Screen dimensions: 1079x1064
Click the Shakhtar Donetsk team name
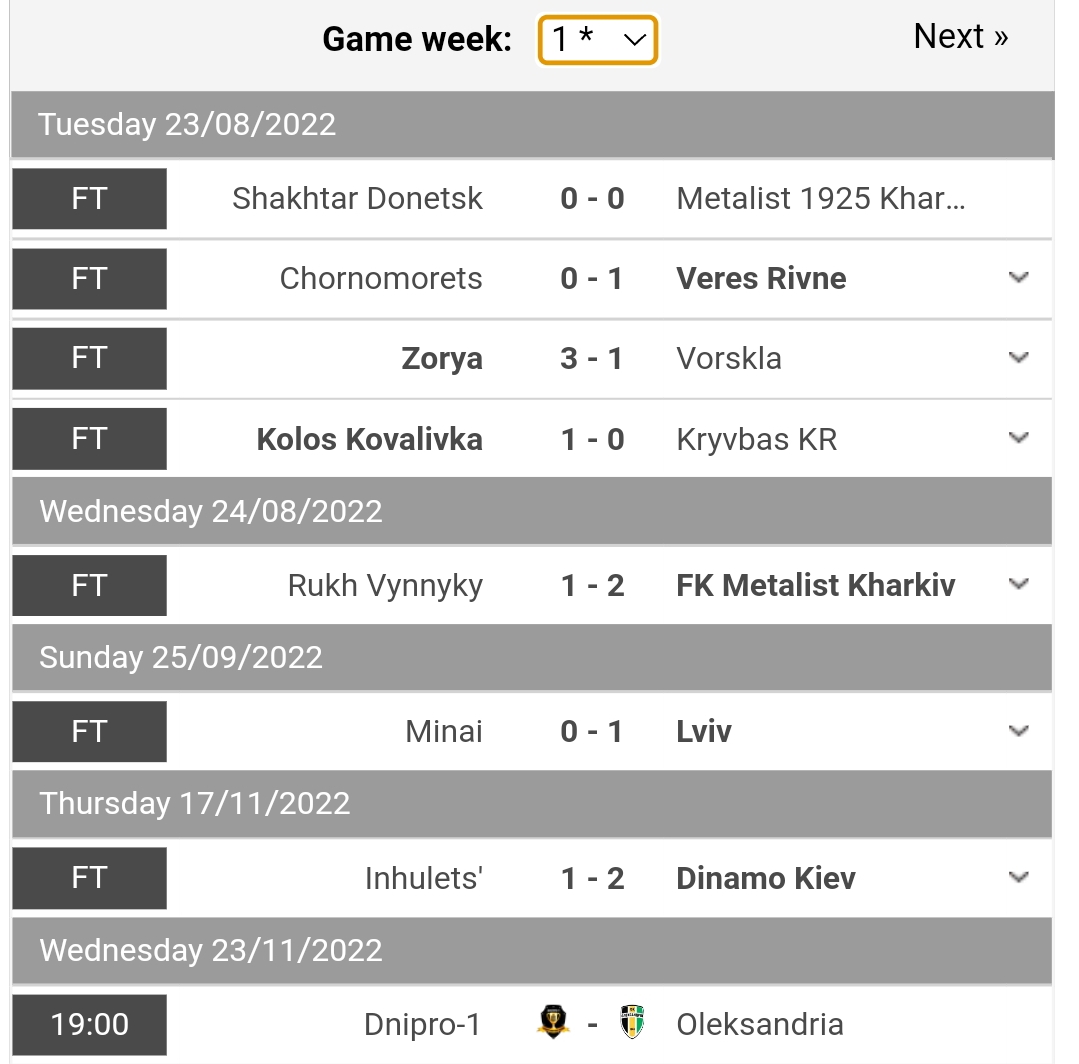(x=357, y=198)
